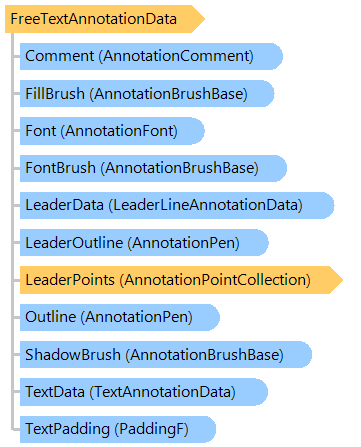Click the LeaderLineAnnotationData type label
361x447 pixels.
coord(206,205)
